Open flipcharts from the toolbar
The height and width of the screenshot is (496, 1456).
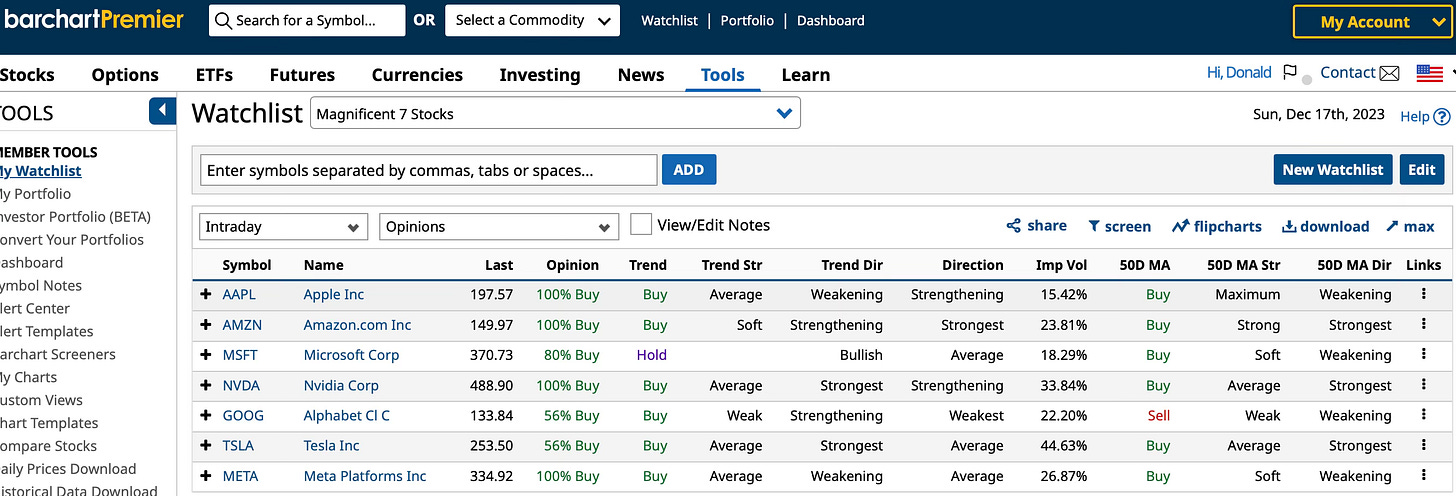click(1217, 226)
